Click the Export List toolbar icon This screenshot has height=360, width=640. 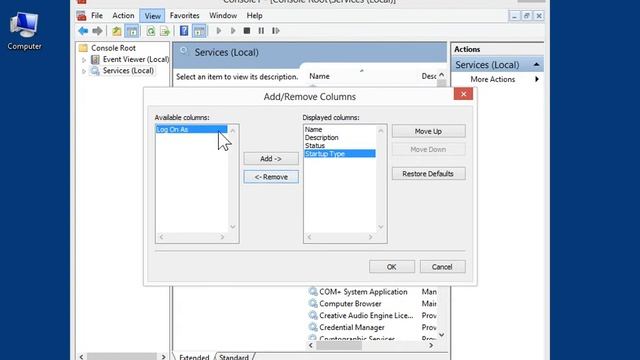coord(164,31)
